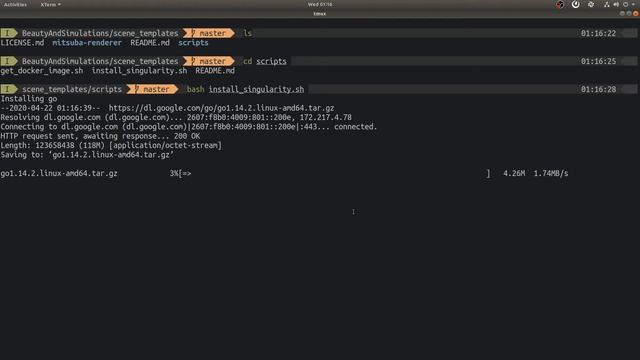This screenshot has height=360, width=640.
Task: Expand the system menu arrow
Action: click(633, 4)
